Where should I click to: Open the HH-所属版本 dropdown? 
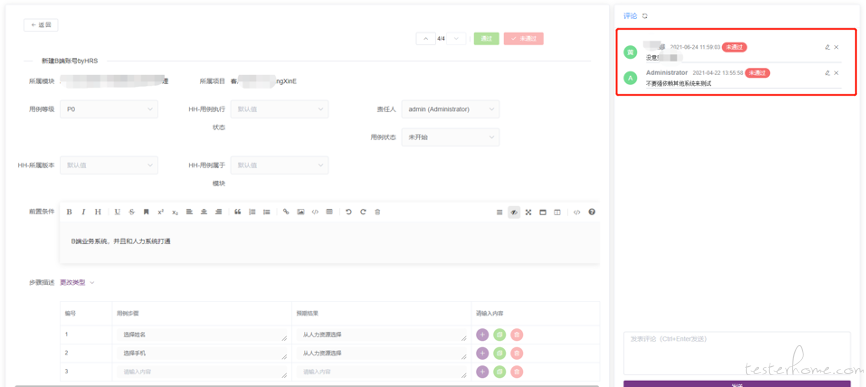(x=109, y=165)
